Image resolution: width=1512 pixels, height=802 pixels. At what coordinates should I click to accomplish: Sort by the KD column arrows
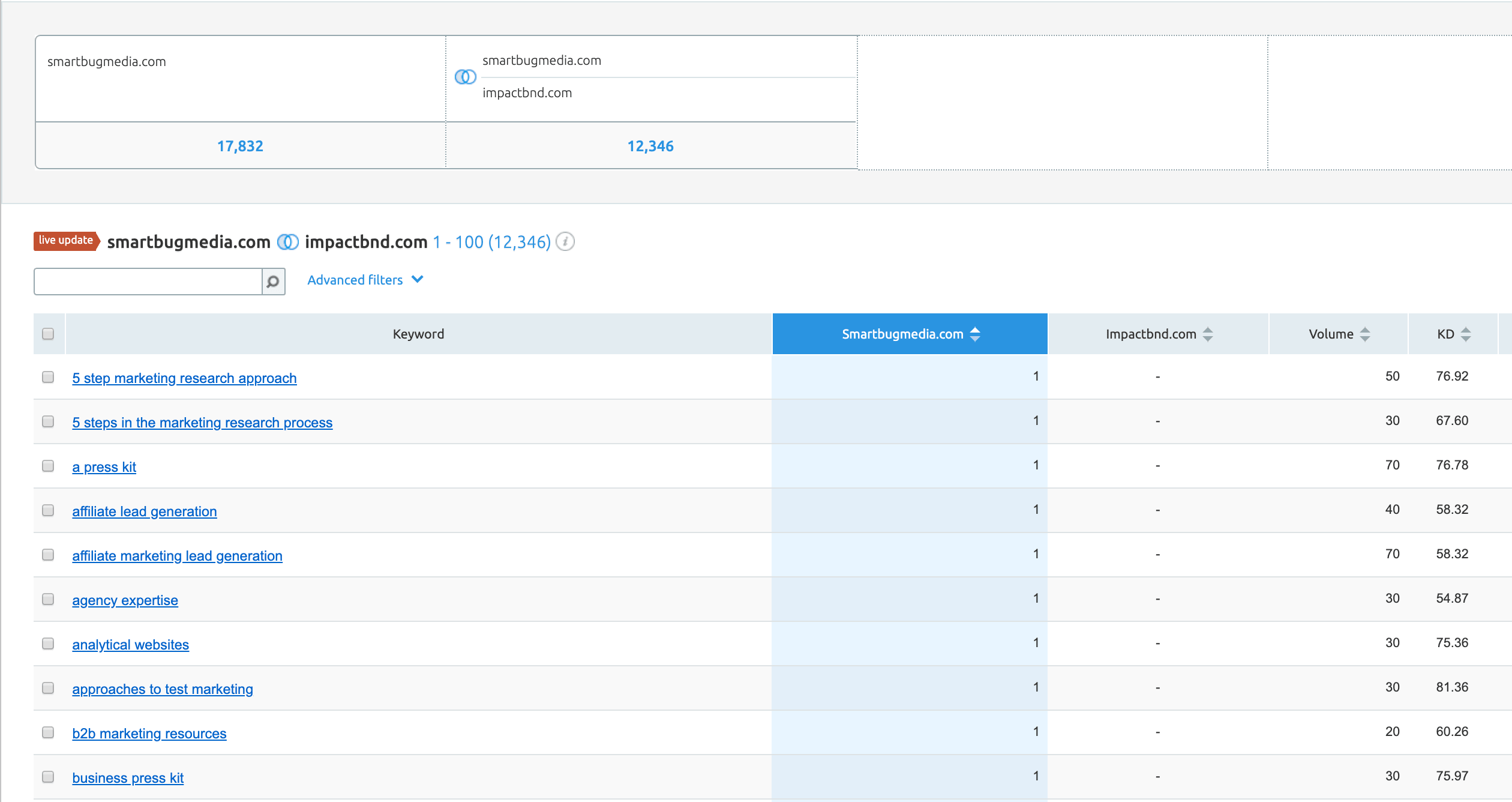[x=1466, y=334]
